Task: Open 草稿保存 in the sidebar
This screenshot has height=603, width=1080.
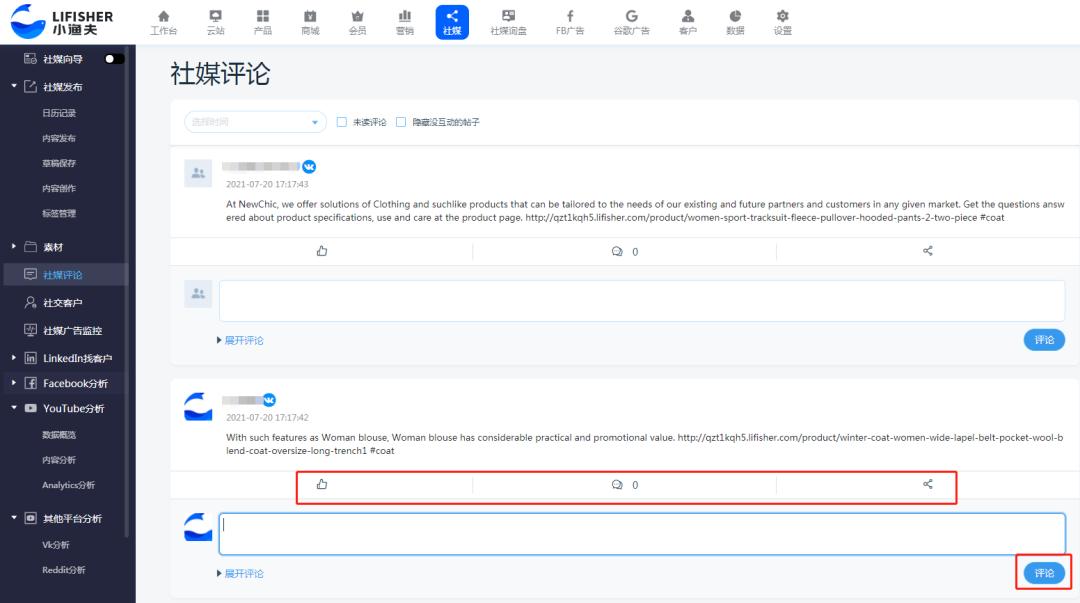Action: [x=59, y=163]
